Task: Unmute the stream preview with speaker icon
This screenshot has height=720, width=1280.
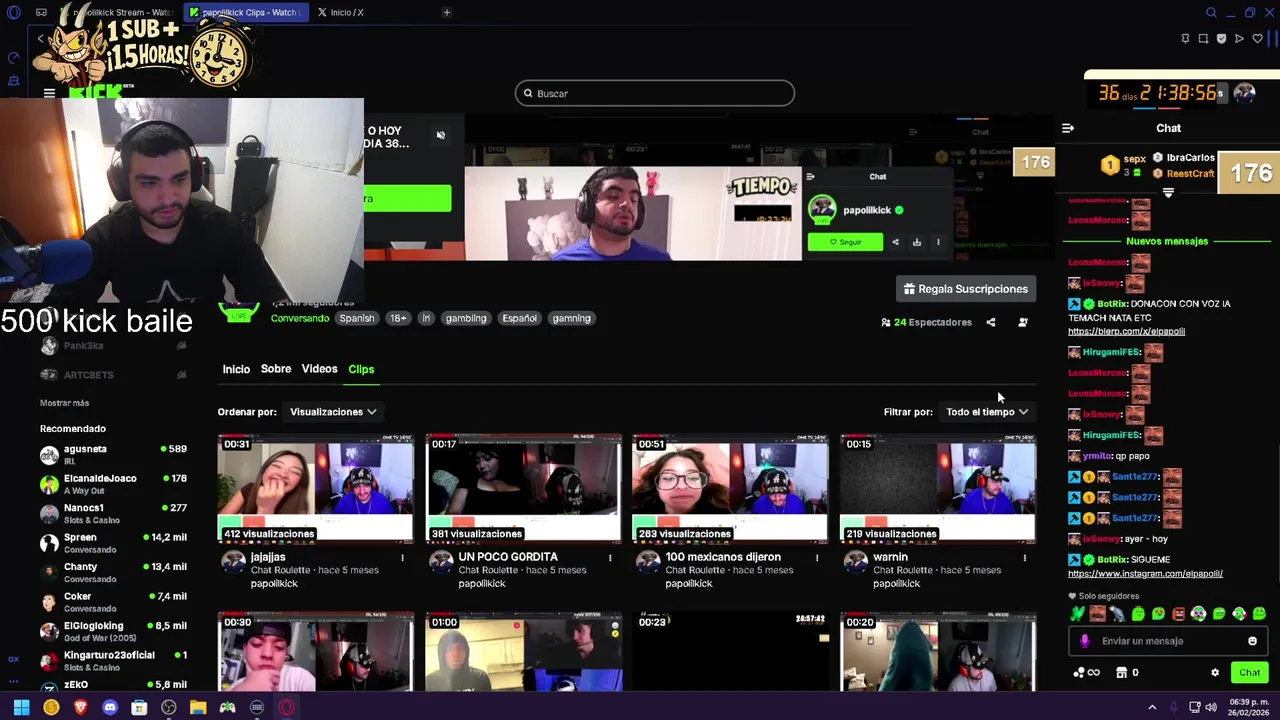Action: (x=441, y=135)
